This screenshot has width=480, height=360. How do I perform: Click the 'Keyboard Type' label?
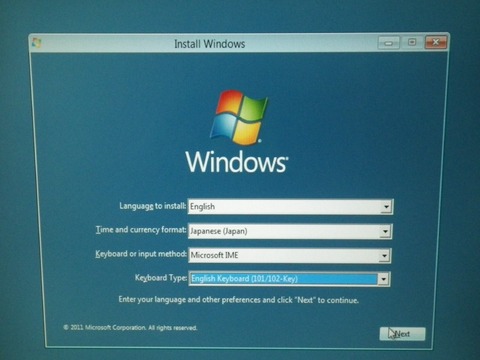[x=161, y=278]
